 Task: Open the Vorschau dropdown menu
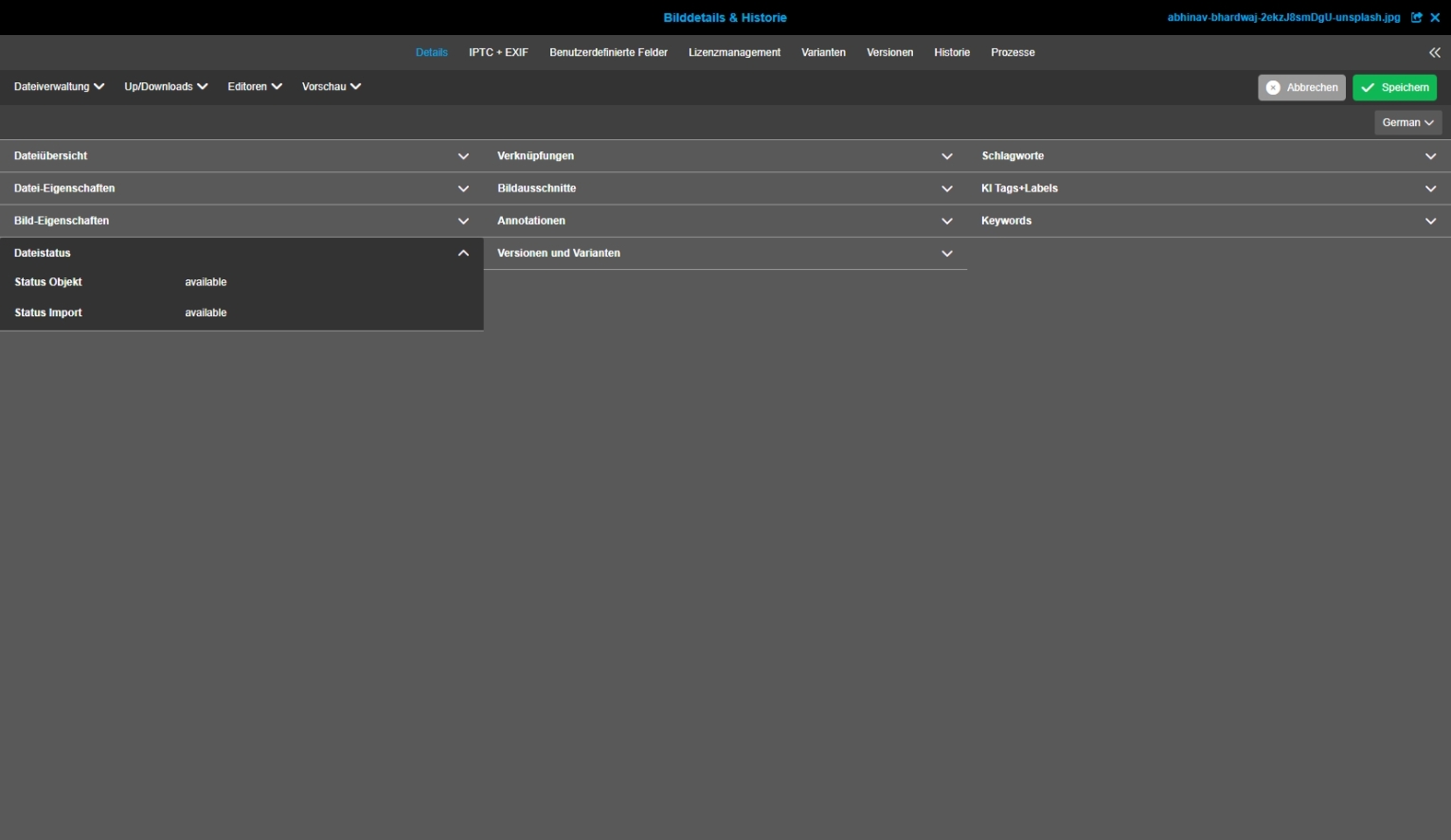click(331, 86)
